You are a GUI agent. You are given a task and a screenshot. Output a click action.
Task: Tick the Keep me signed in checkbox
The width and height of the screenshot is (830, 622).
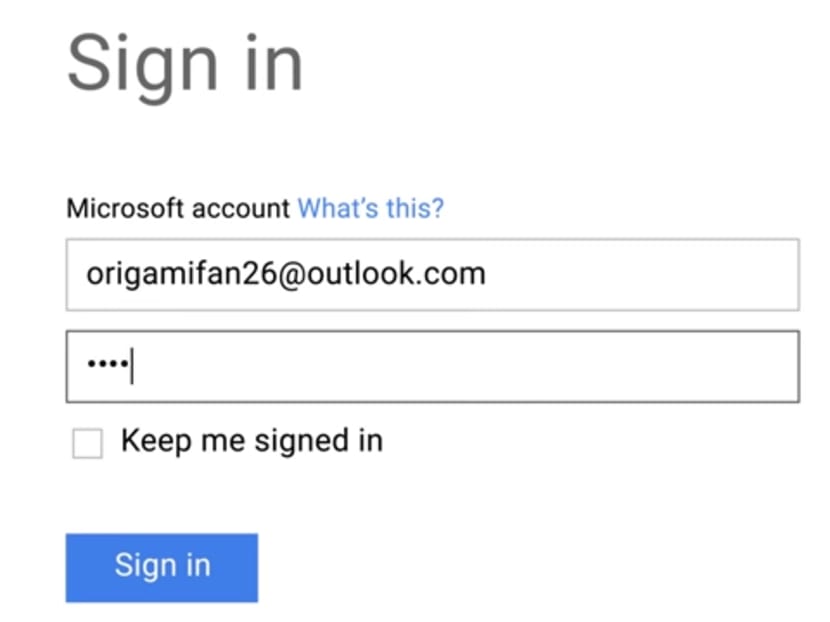pos(87,444)
